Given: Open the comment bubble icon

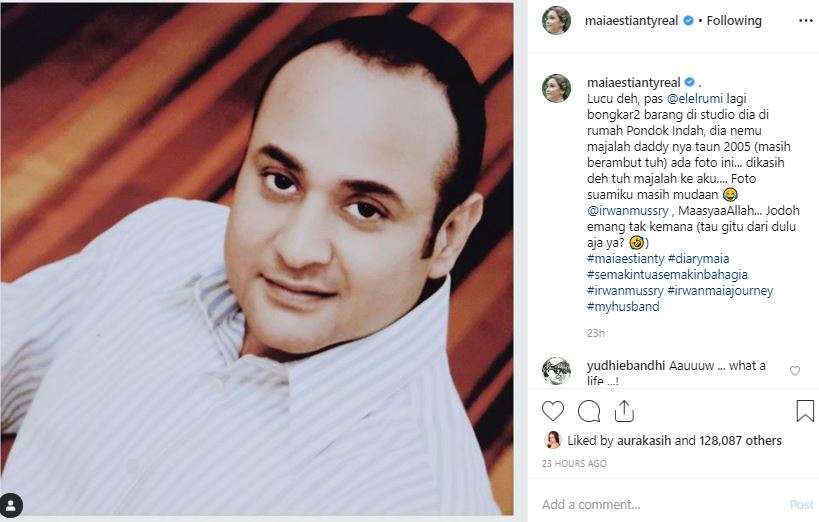Looking at the screenshot, I should tap(589, 411).
